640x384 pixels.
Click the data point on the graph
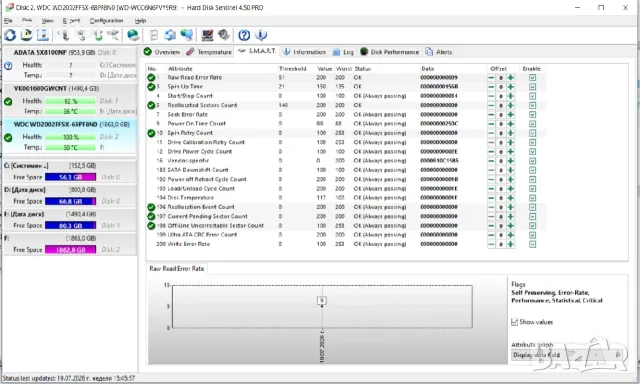(322, 301)
